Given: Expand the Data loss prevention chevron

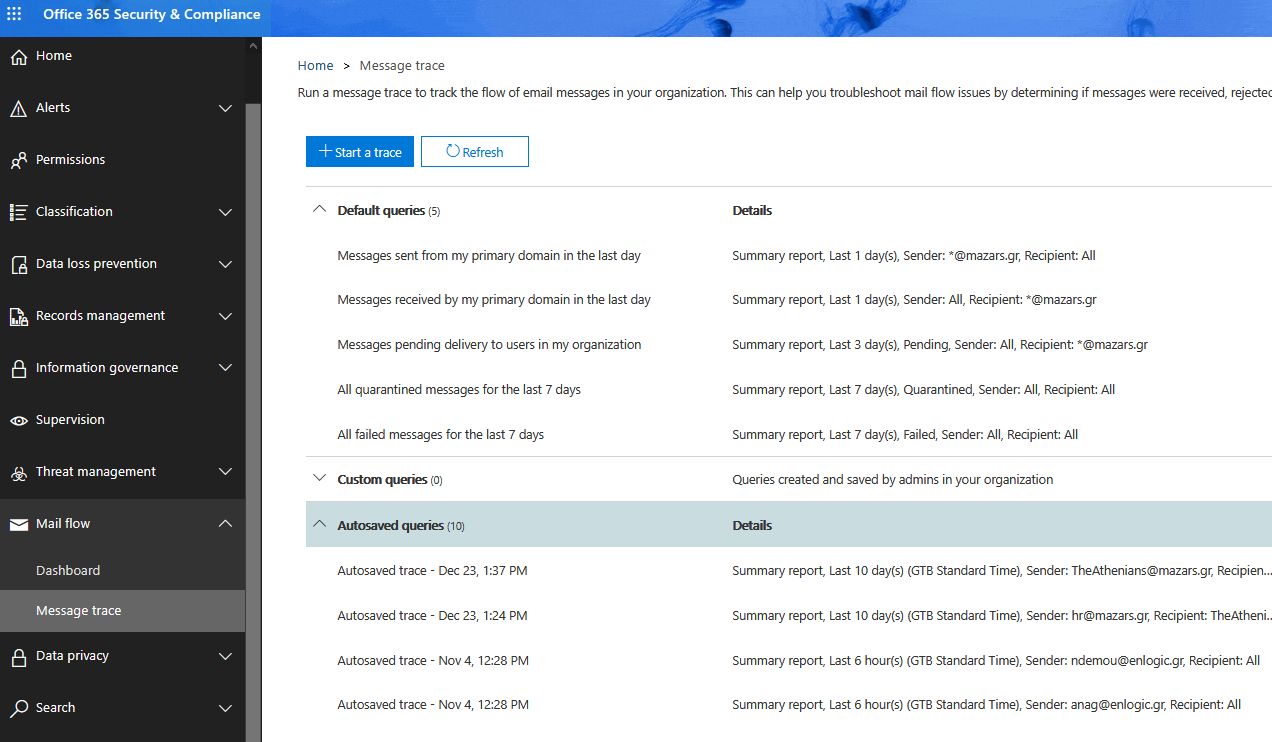Looking at the screenshot, I should 225,264.
